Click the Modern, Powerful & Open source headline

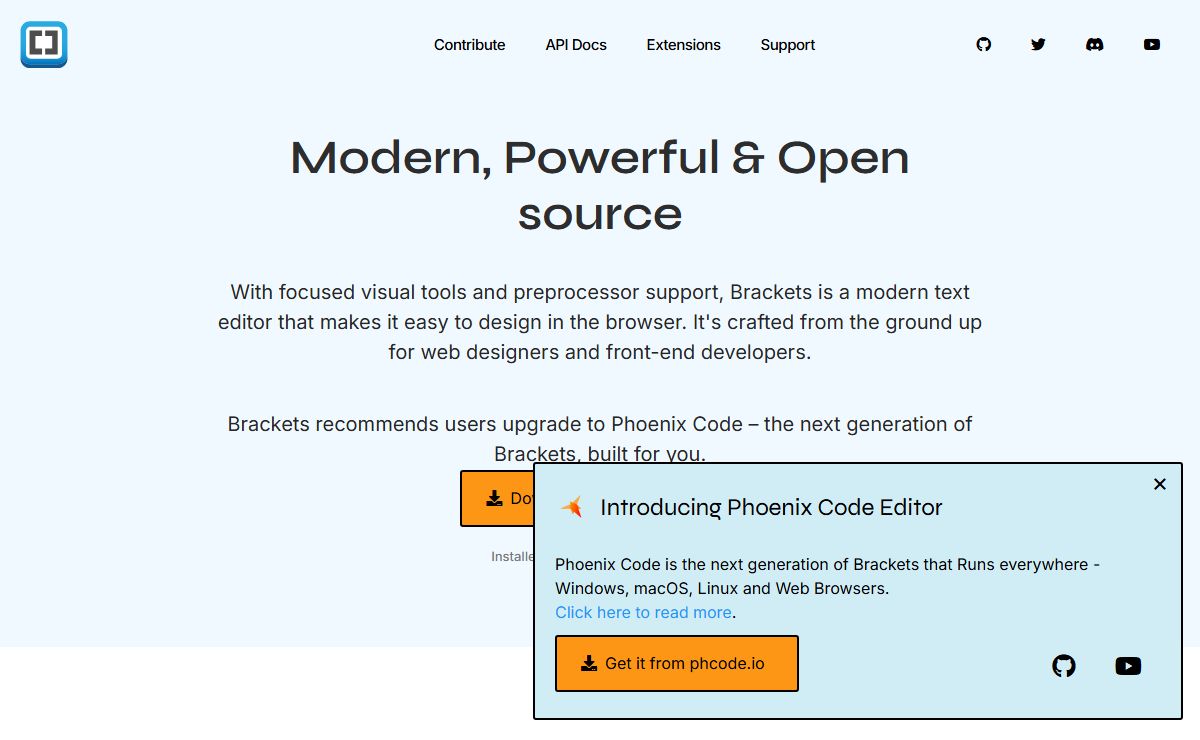[x=600, y=185]
